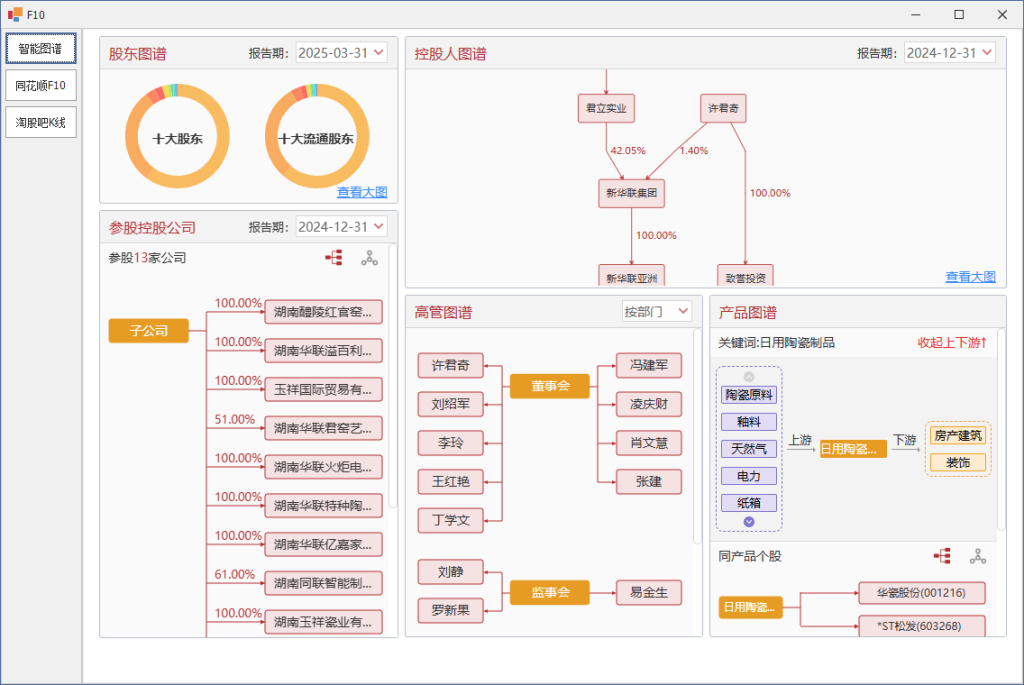1024x685 pixels.
Task: Select subsidiary 湖南华联君窑艺...
Action: (323, 428)
